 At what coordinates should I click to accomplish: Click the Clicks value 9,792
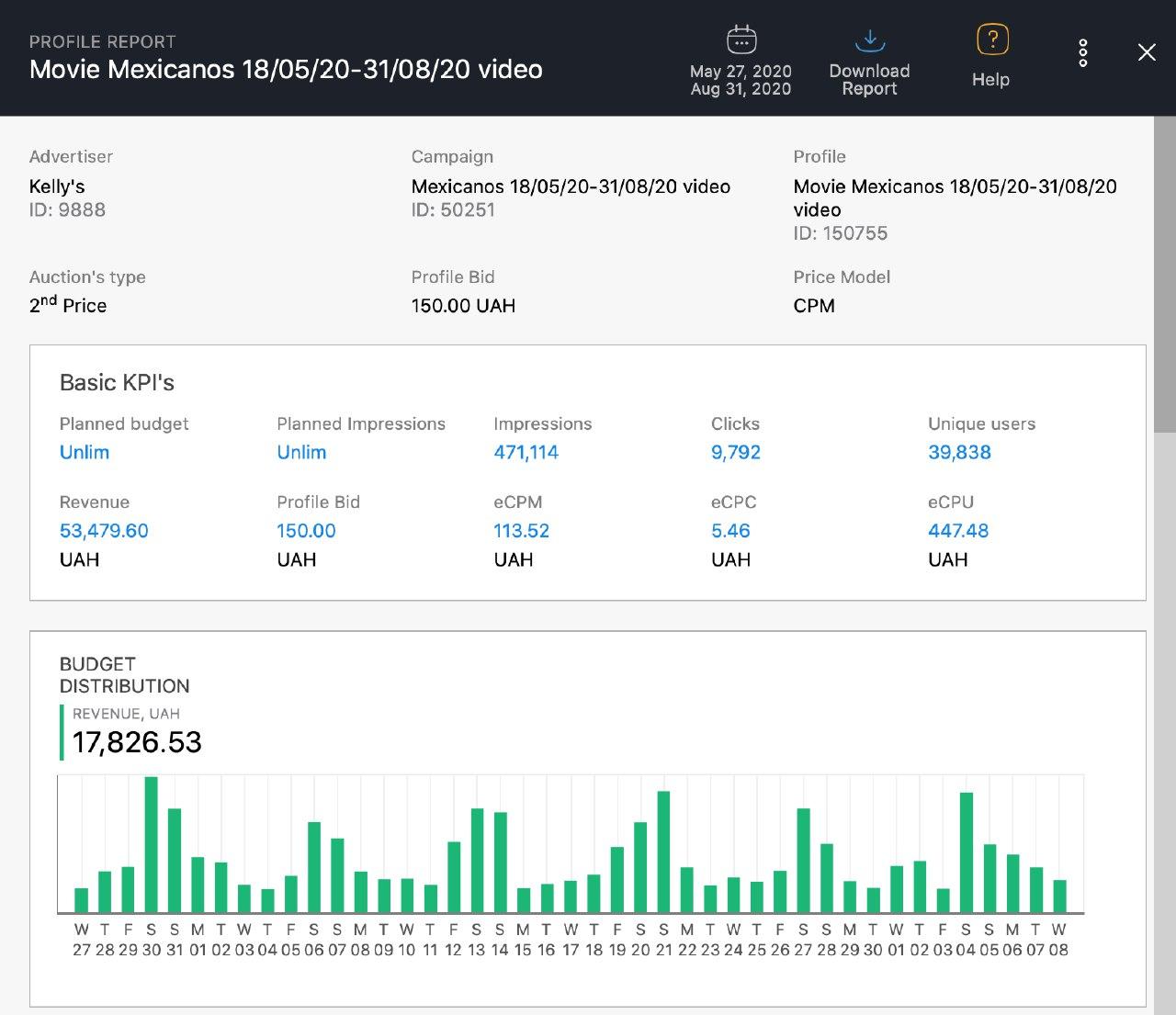click(x=735, y=452)
